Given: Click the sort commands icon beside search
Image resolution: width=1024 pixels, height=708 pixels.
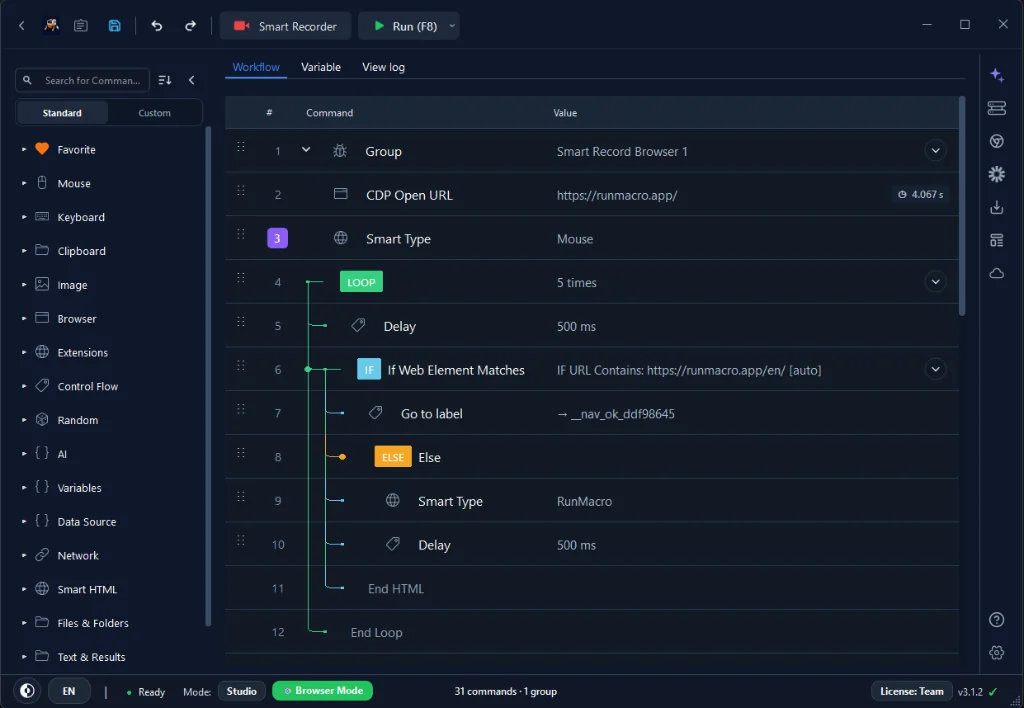Looking at the screenshot, I should click(165, 80).
